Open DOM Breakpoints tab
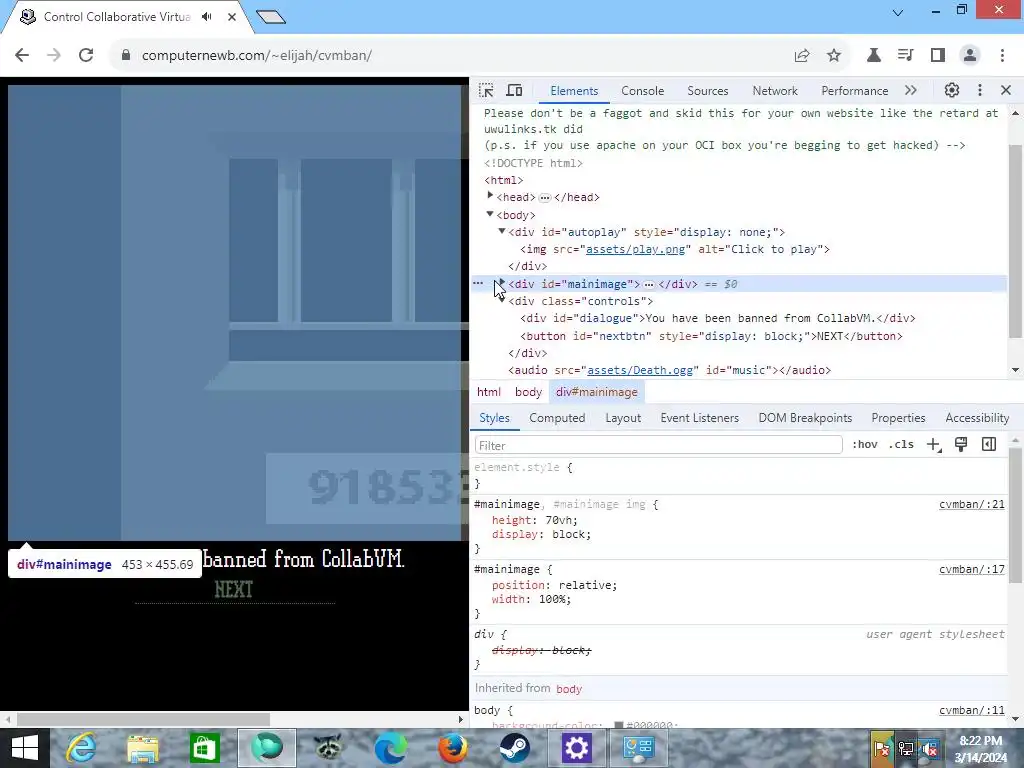This screenshot has height=768, width=1024. point(805,418)
